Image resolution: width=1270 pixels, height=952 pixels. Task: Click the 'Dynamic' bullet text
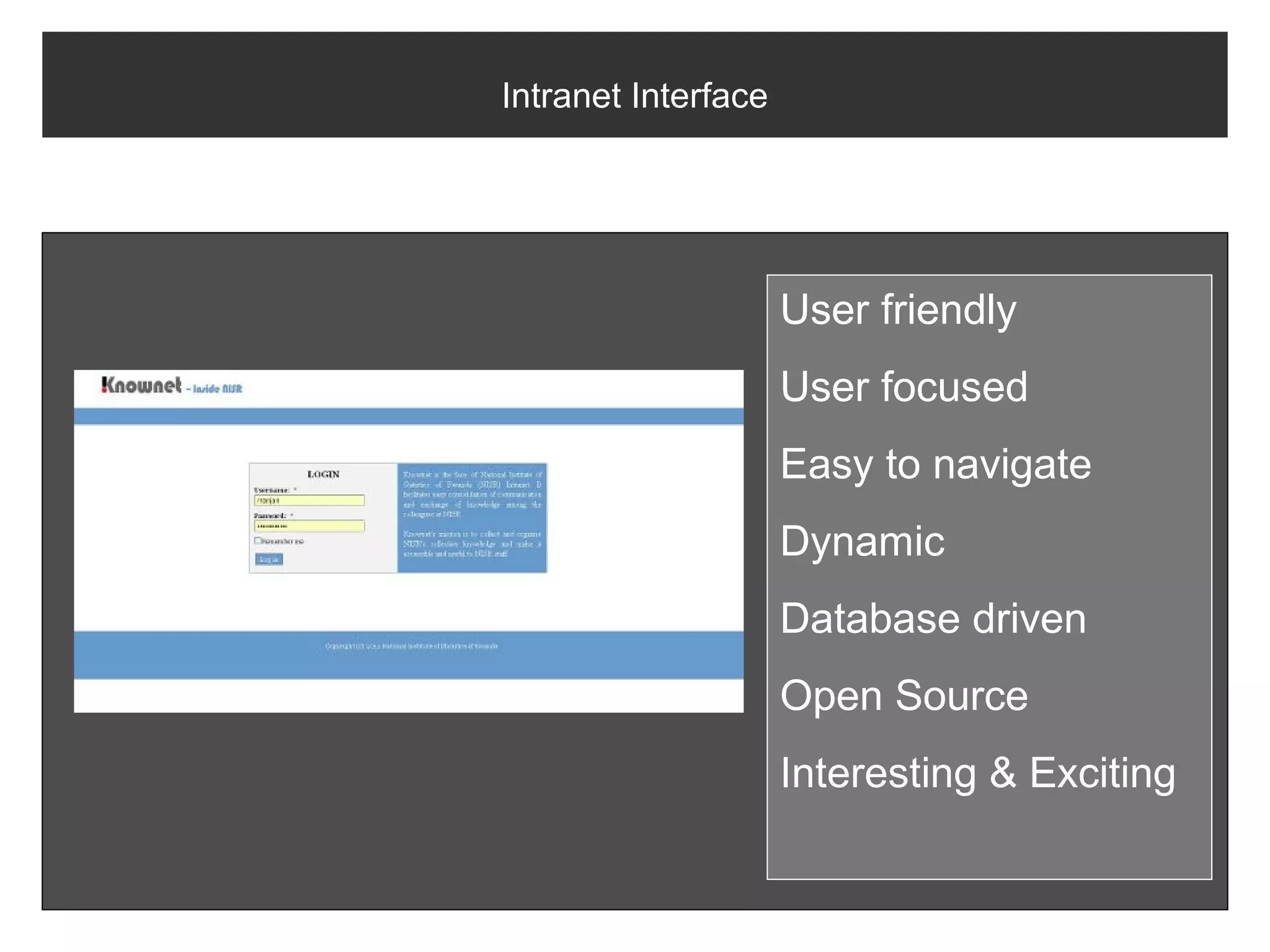pyautogui.click(x=862, y=541)
